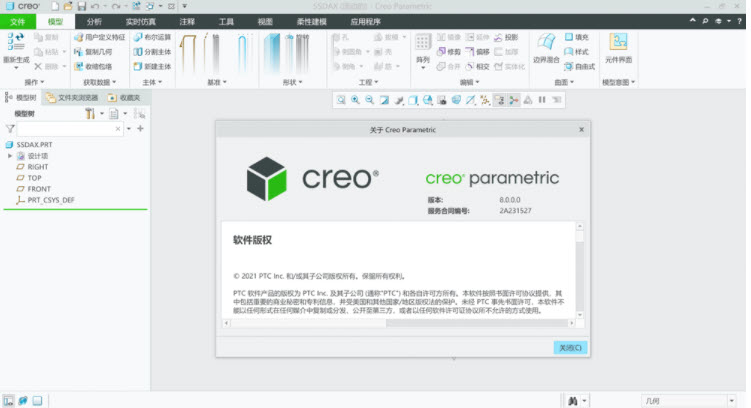Expand the 设计项 tree node
Image resolution: width=751 pixels, height=408 pixels.
click(10, 156)
